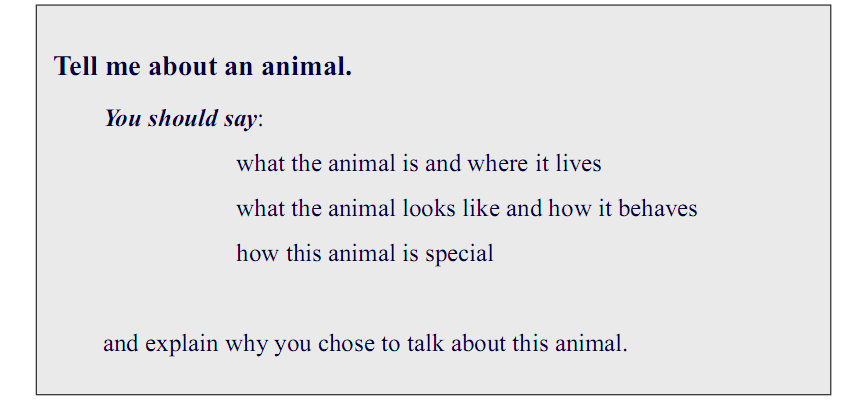Image resolution: width=861 pixels, height=413 pixels.
Task: Click the word "behaves" in the second prompt
Action: pos(658,209)
